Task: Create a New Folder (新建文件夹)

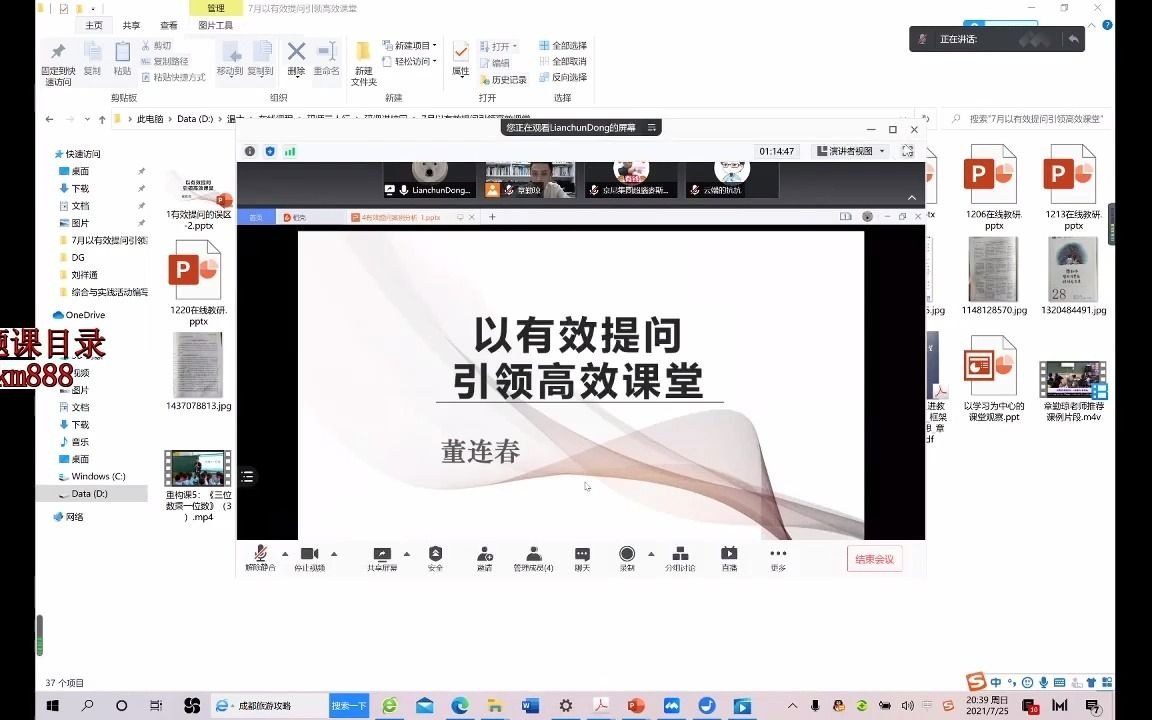Action: tap(364, 63)
